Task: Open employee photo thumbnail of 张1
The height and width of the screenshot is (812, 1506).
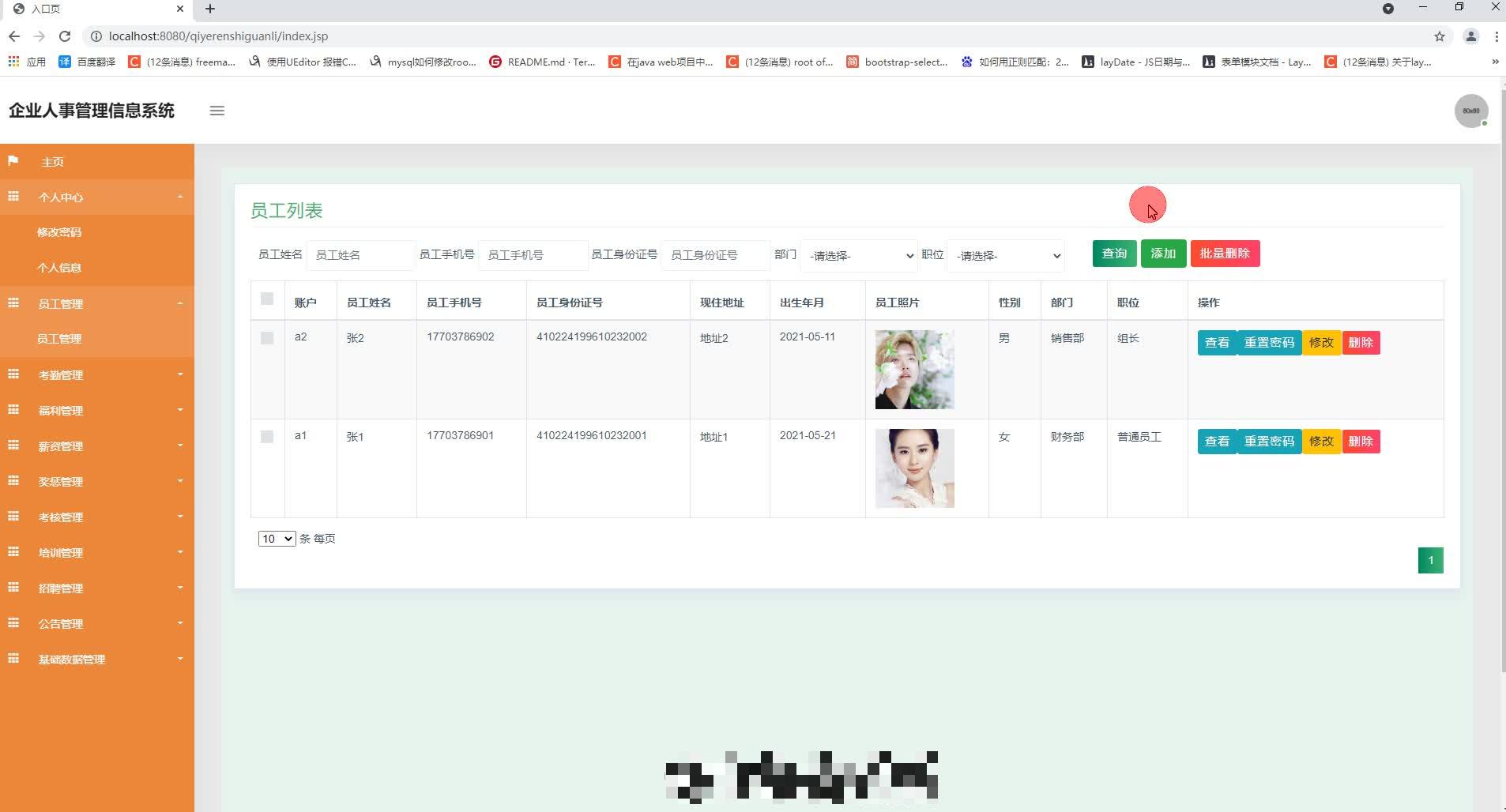Action: pos(914,468)
